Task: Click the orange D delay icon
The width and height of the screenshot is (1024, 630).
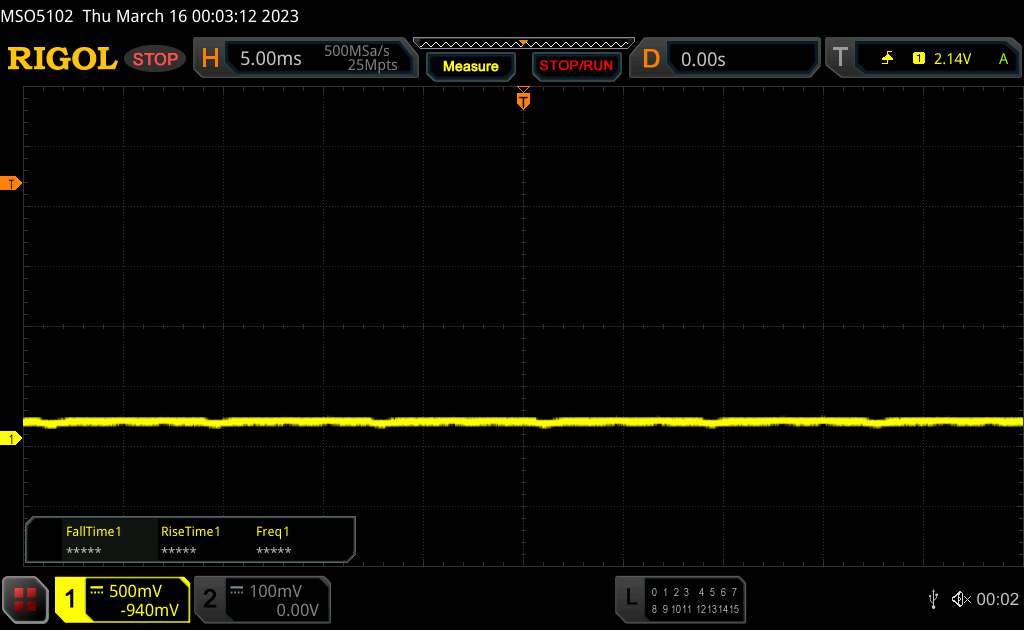Action: [651, 59]
